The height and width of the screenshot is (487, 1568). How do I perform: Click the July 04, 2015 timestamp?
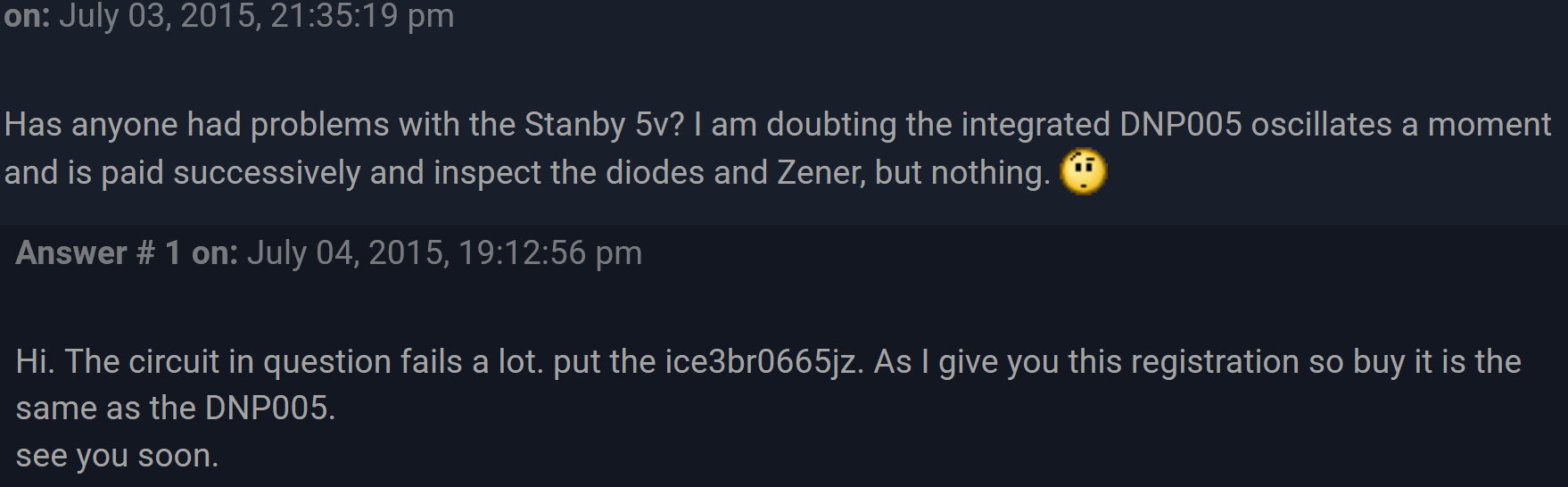point(444,253)
